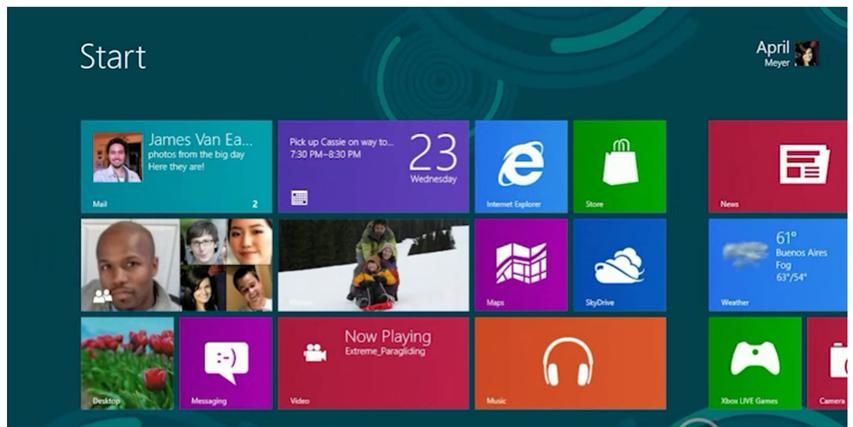
Task: Open the calendar tile showing 23 Wednesday
Action: pos(372,166)
